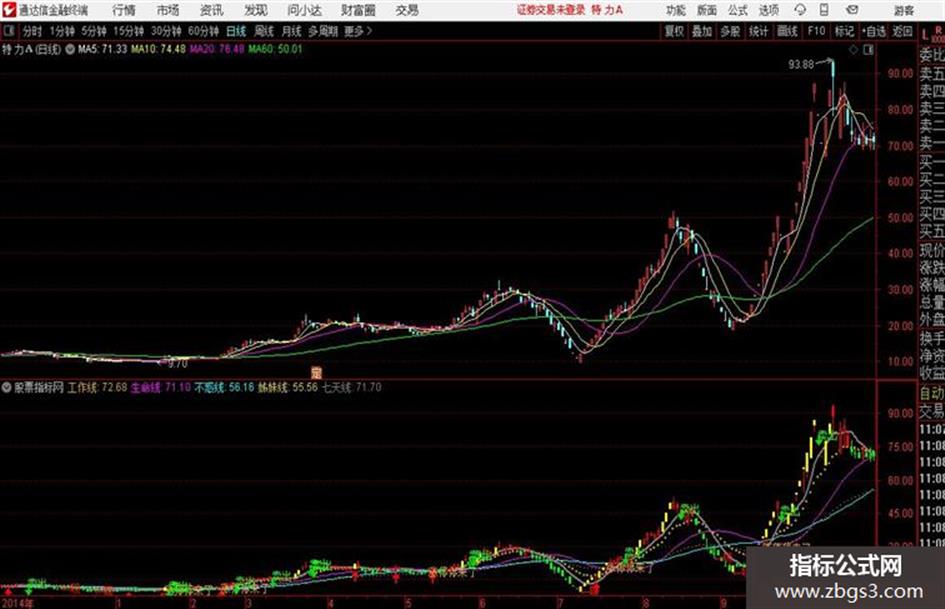945x609 pixels.
Task: Click the MA20 purple label
Action: [x=217, y=49]
